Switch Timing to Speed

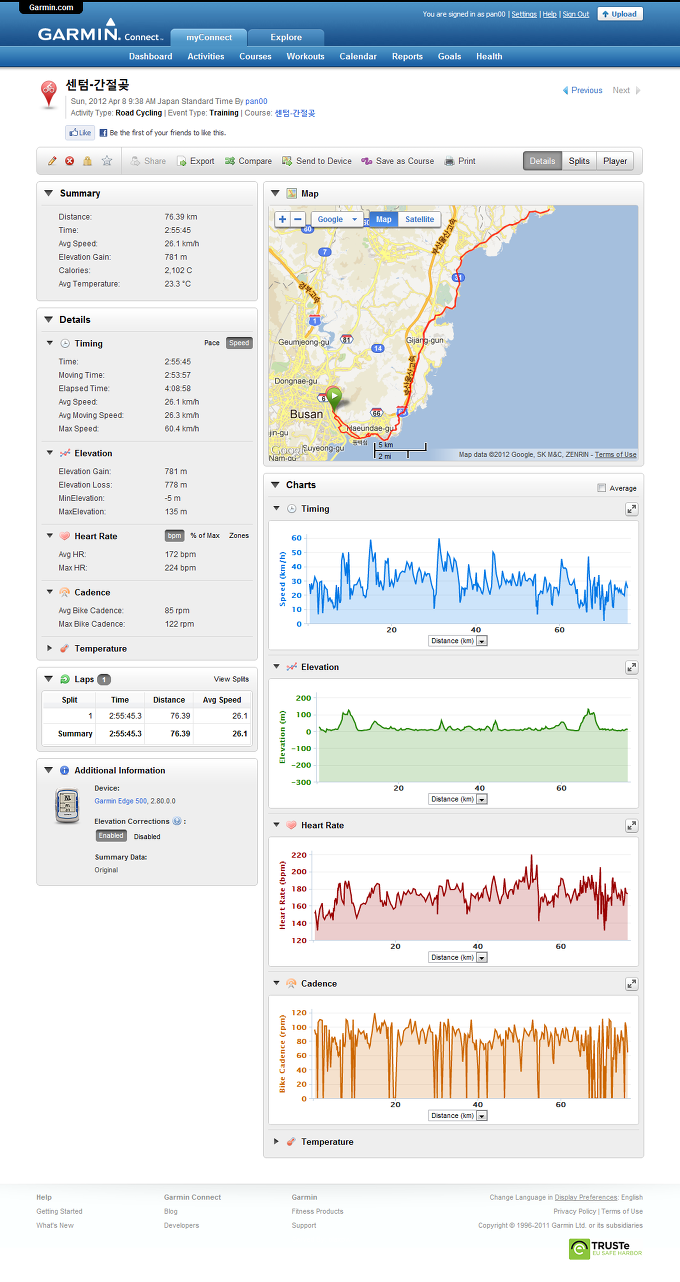point(239,343)
